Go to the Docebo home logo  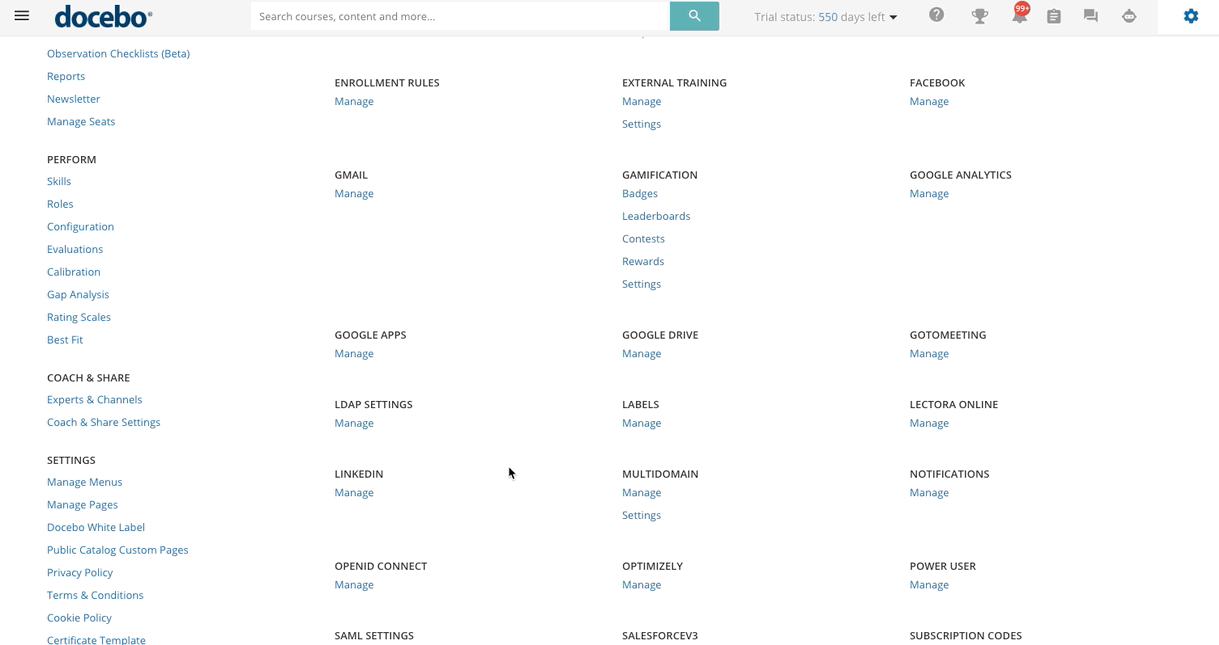click(x=103, y=16)
